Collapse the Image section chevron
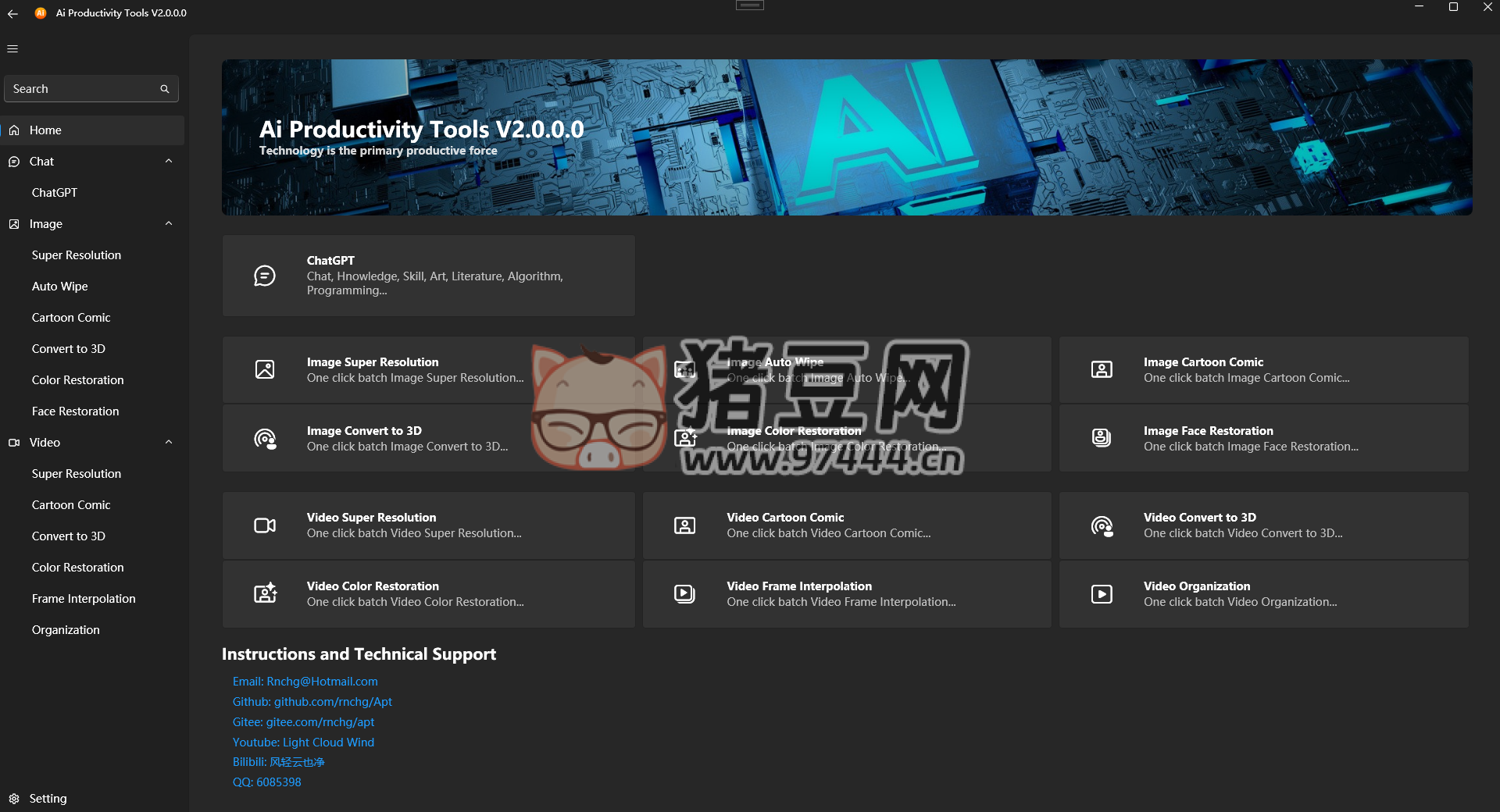This screenshot has width=1500, height=812. (169, 223)
